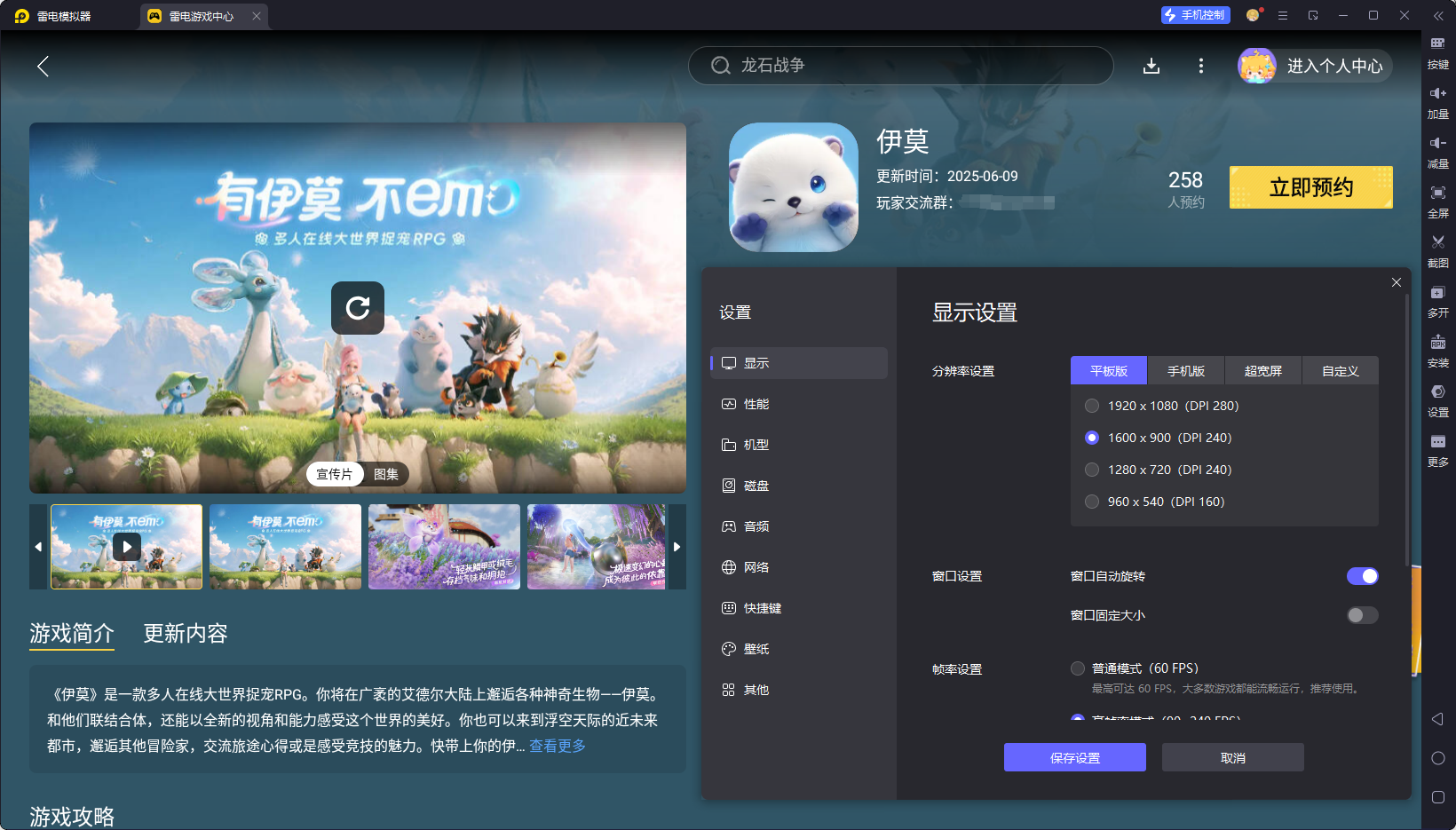The width and height of the screenshot is (1456, 830).
Task: Select 自定义 custom resolution tab
Action: coord(1341,371)
